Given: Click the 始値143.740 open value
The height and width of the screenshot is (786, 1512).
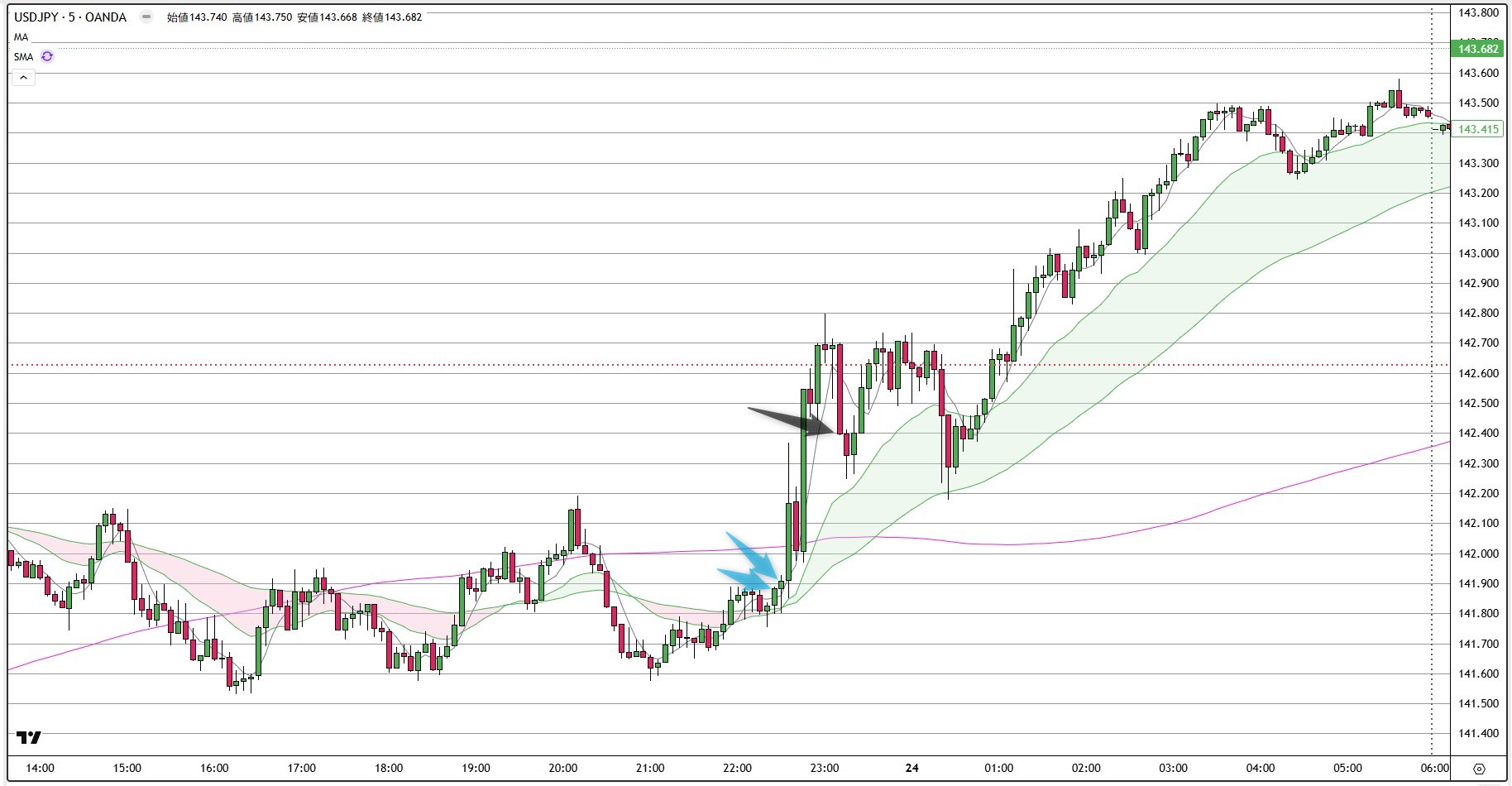Looking at the screenshot, I should [197, 17].
